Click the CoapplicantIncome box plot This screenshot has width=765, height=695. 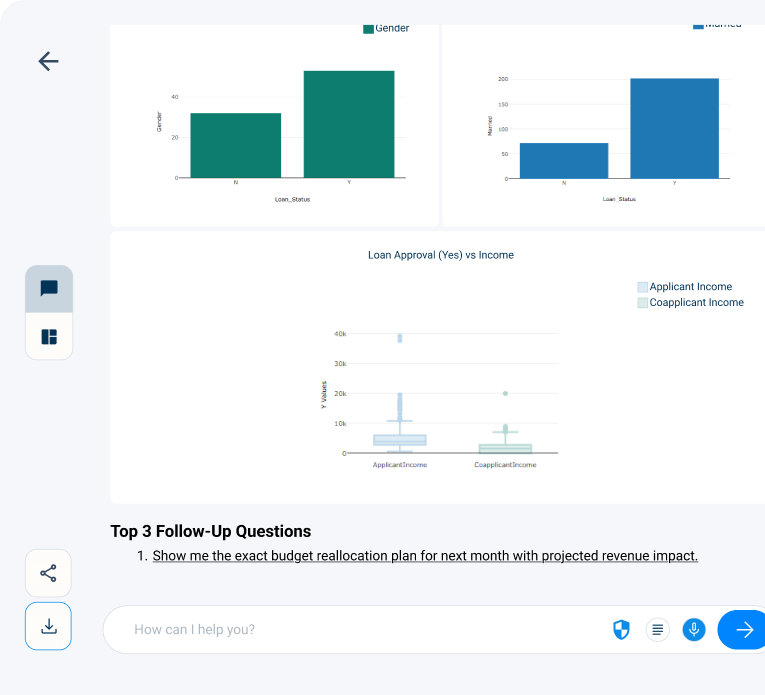click(505, 448)
